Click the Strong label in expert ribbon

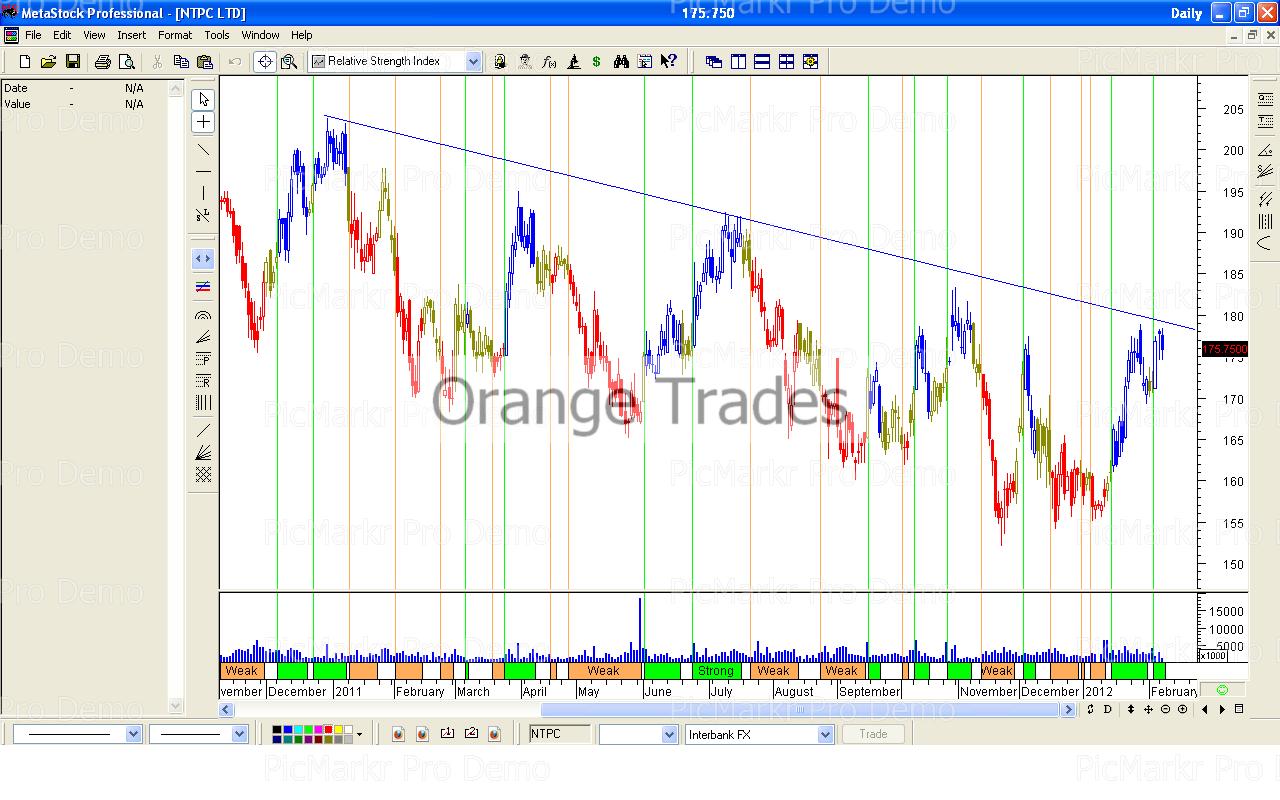coord(716,671)
